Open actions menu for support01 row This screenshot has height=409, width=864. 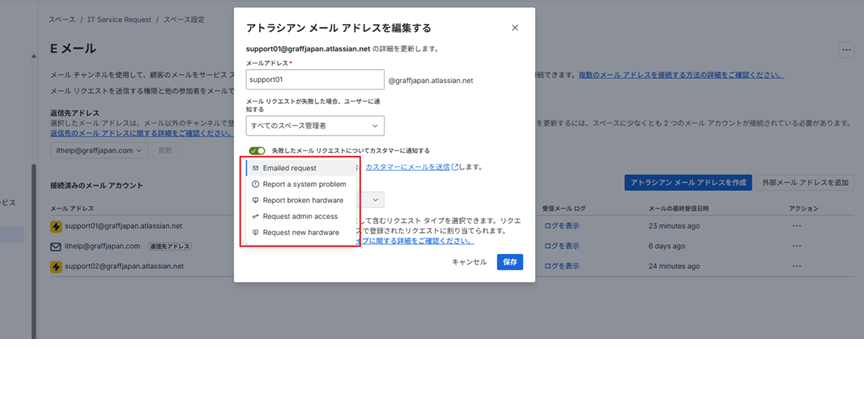(x=796, y=226)
